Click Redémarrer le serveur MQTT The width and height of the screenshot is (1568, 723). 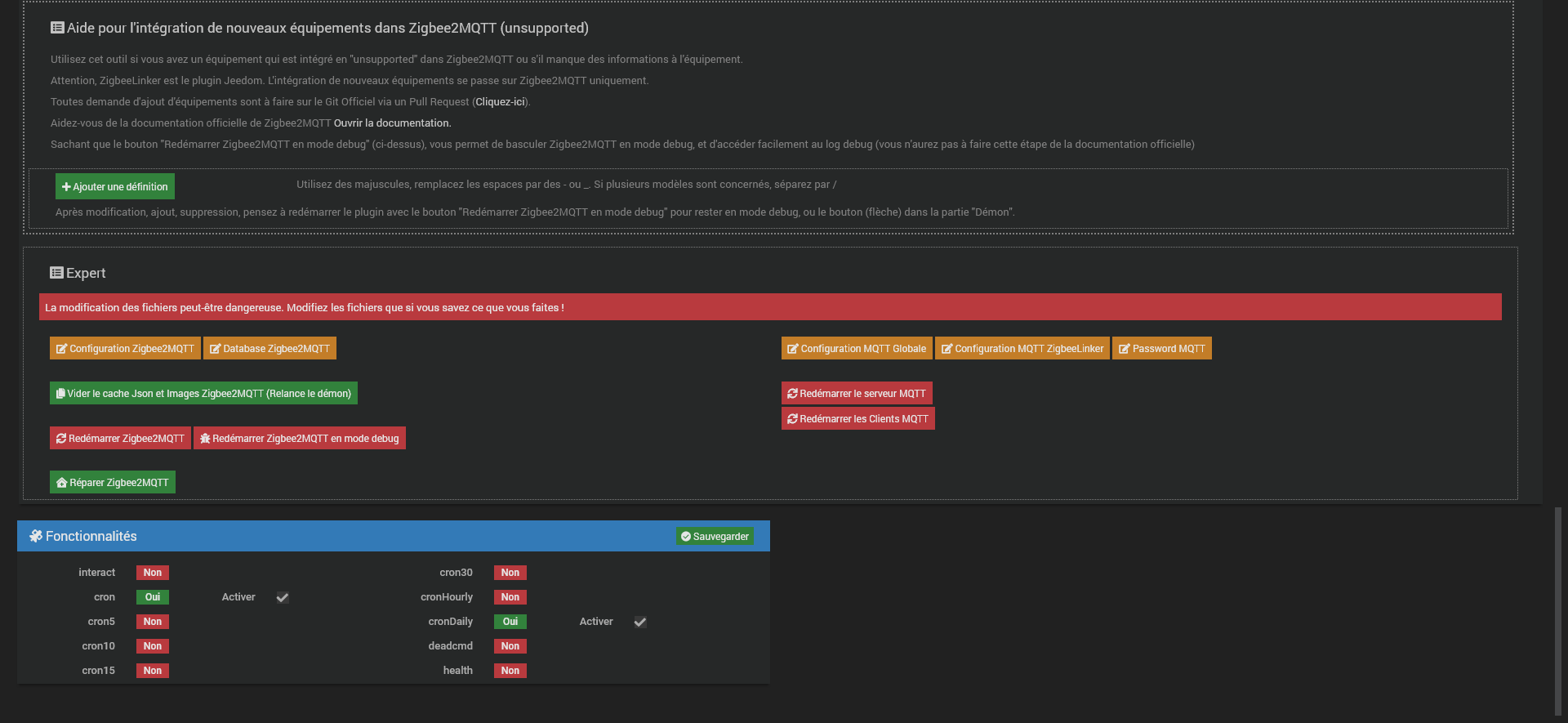(x=857, y=393)
